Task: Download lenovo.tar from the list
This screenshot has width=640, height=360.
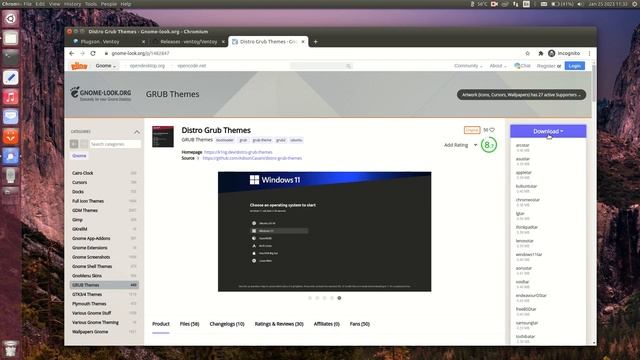Action: pos(524,241)
